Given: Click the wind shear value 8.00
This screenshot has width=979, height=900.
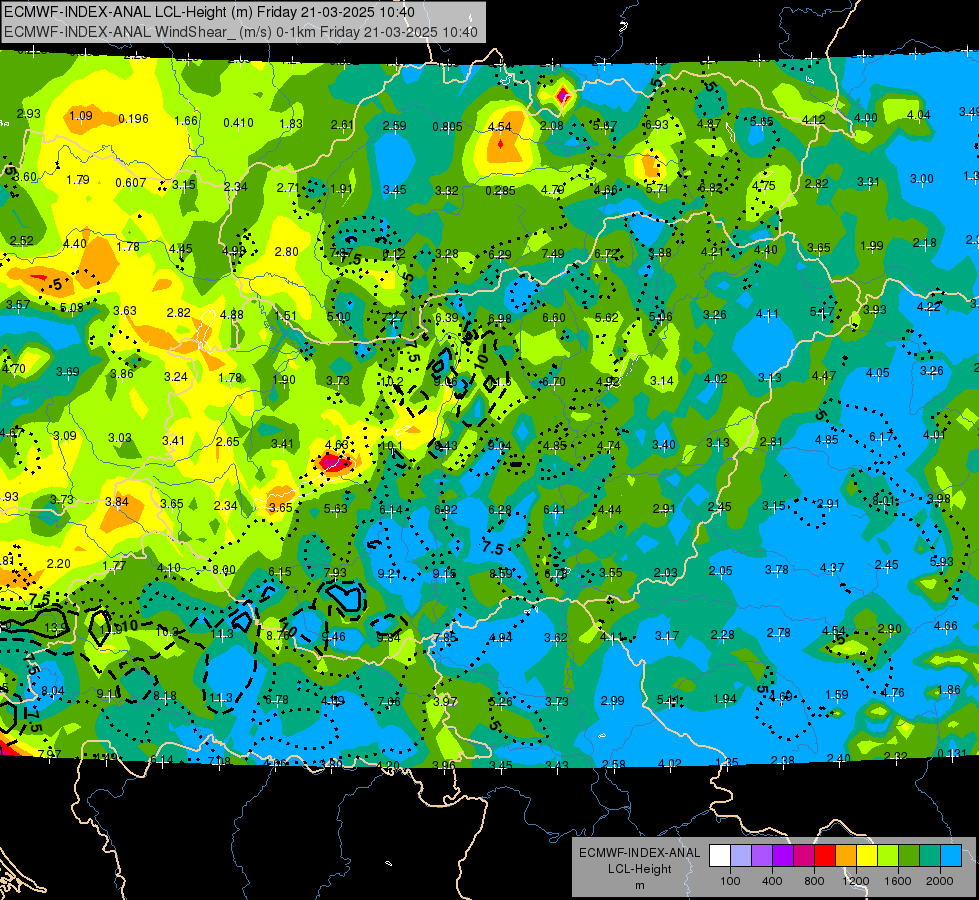Looking at the screenshot, I should click(x=224, y=570).
